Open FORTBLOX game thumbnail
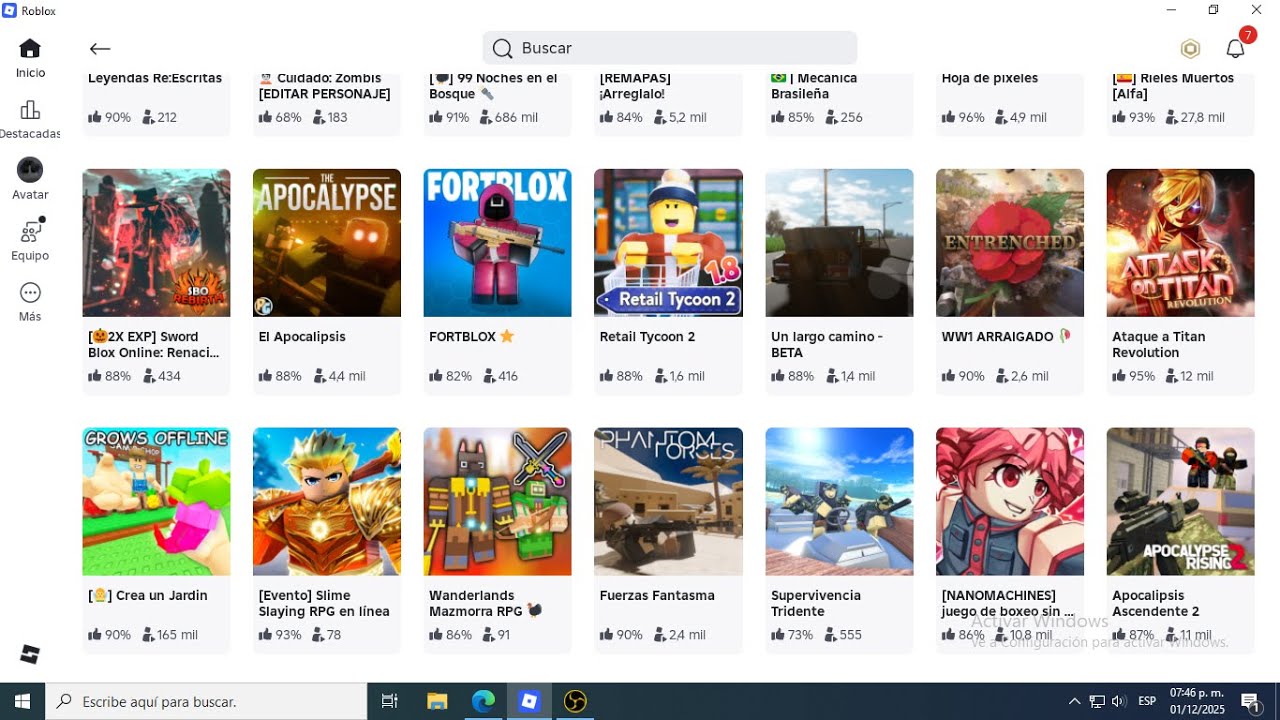 (497, 243)
